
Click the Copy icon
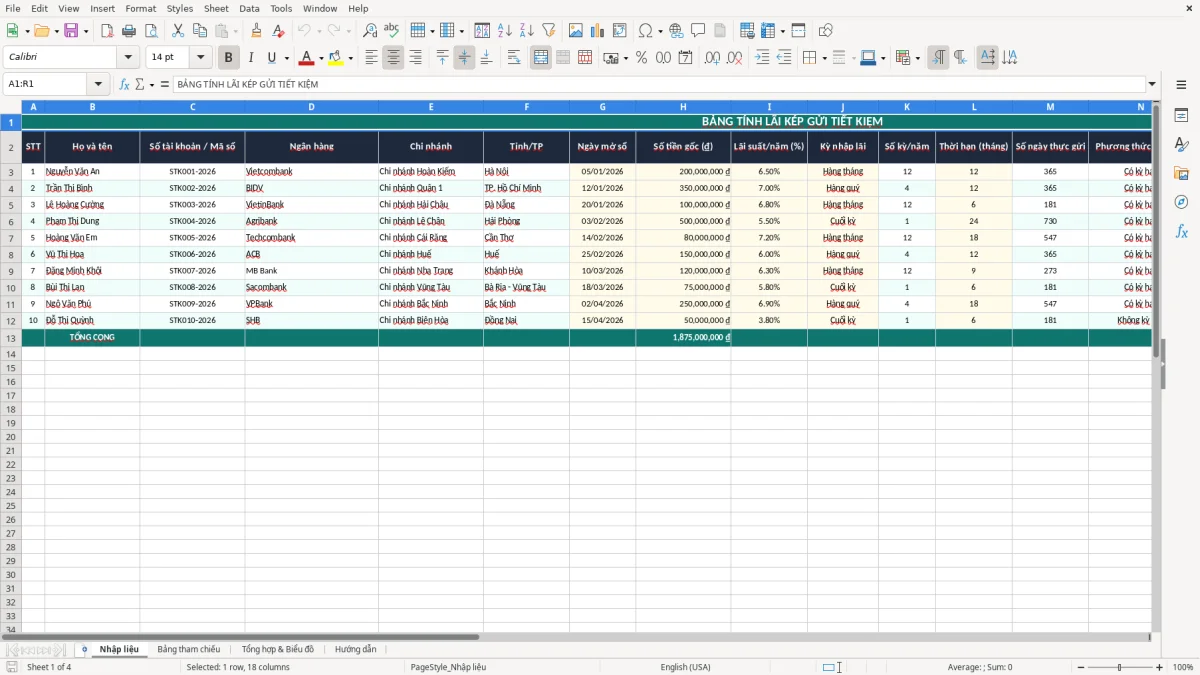coord(200,31)
